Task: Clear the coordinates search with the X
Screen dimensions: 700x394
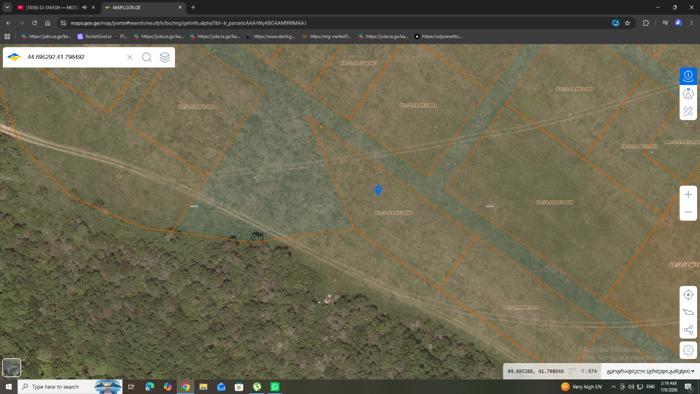Action: (x=129, y=57)
